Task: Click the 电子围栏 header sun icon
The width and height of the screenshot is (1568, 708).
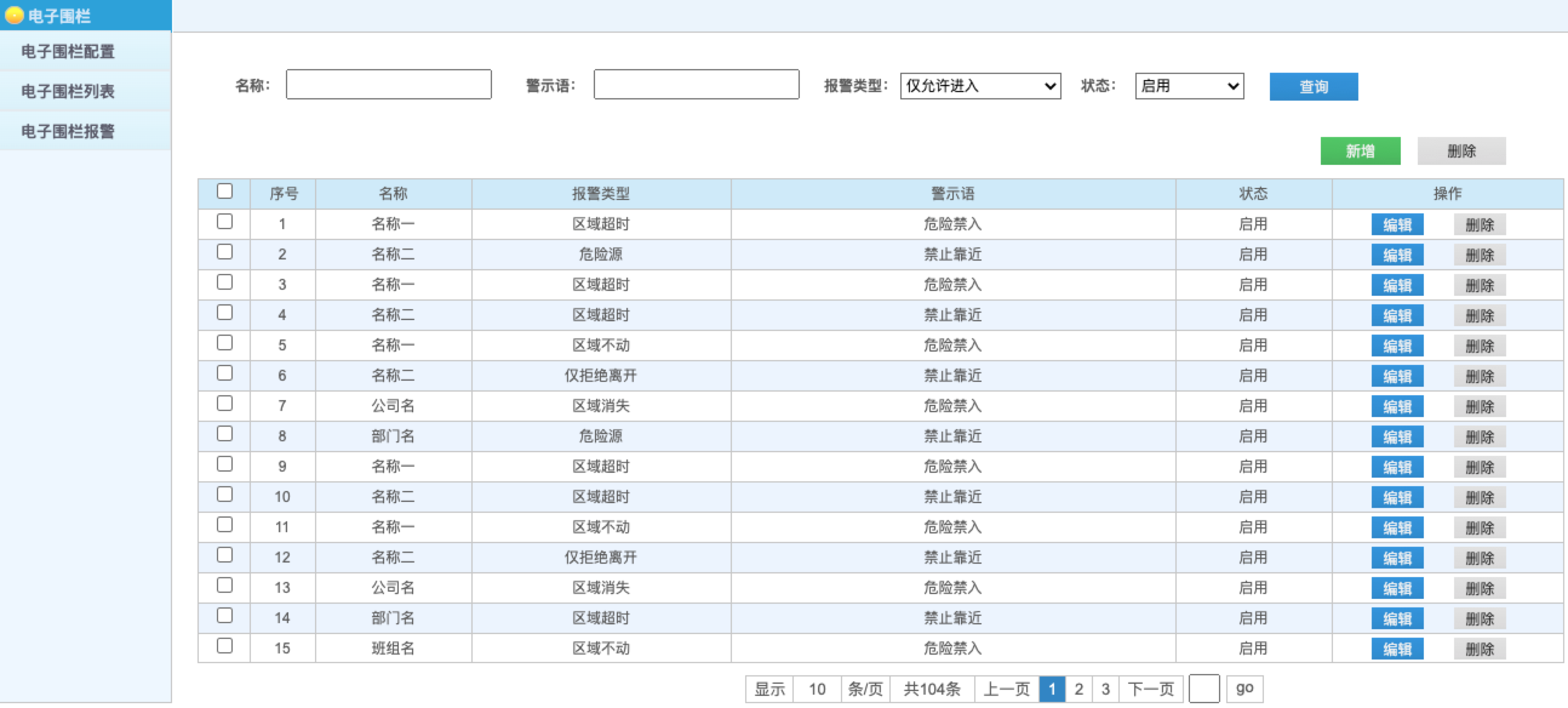Action: [14, 15]
